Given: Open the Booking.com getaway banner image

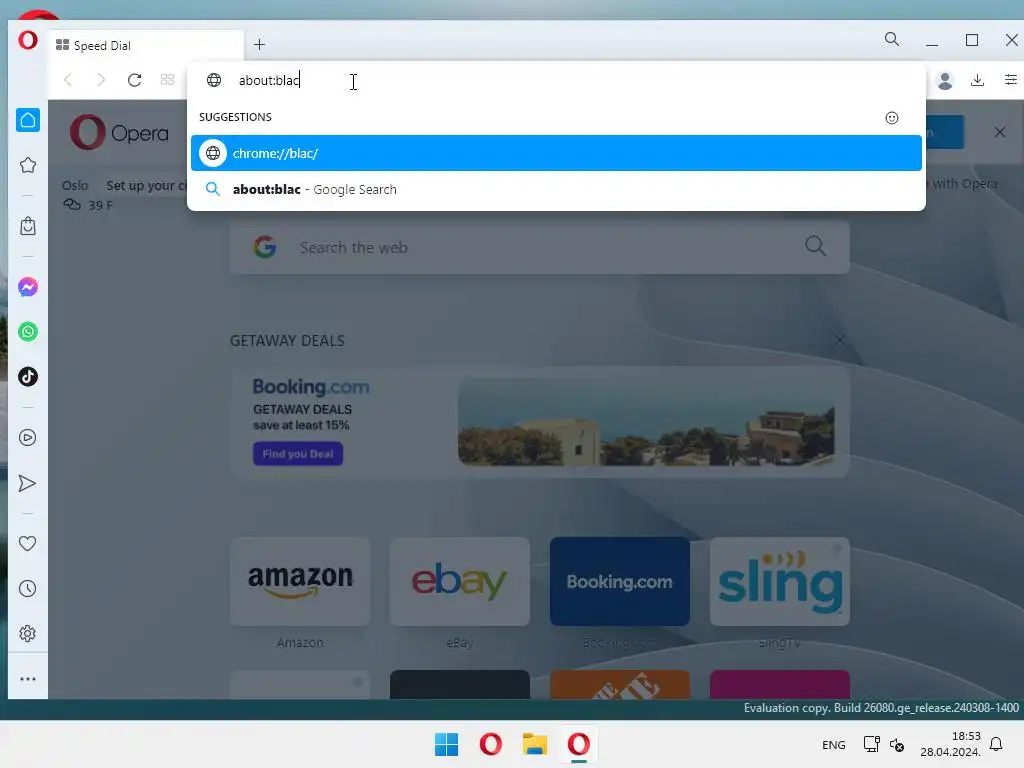Looking at the screenshot, I should point(646,421).
